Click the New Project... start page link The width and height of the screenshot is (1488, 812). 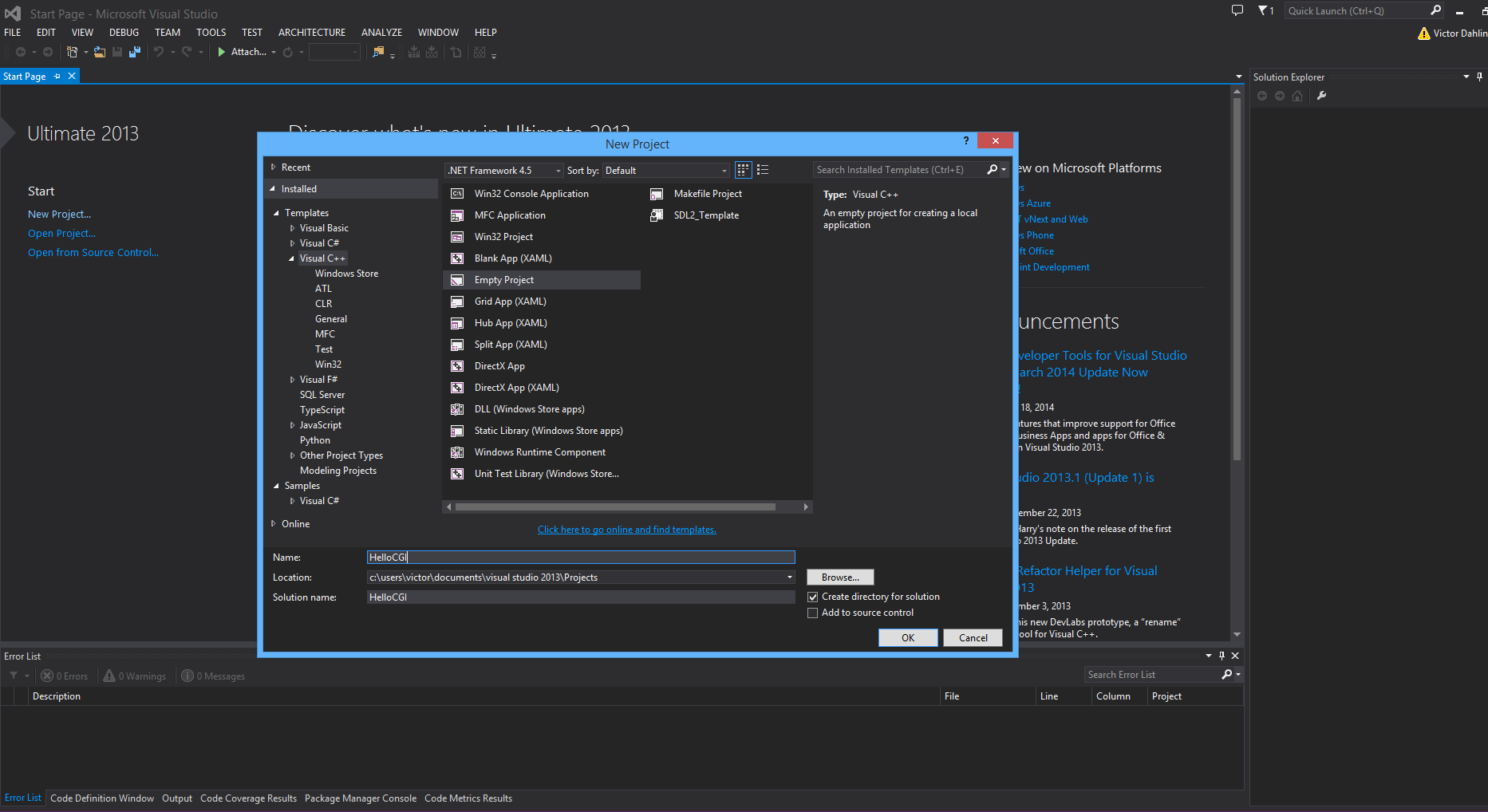60,215
